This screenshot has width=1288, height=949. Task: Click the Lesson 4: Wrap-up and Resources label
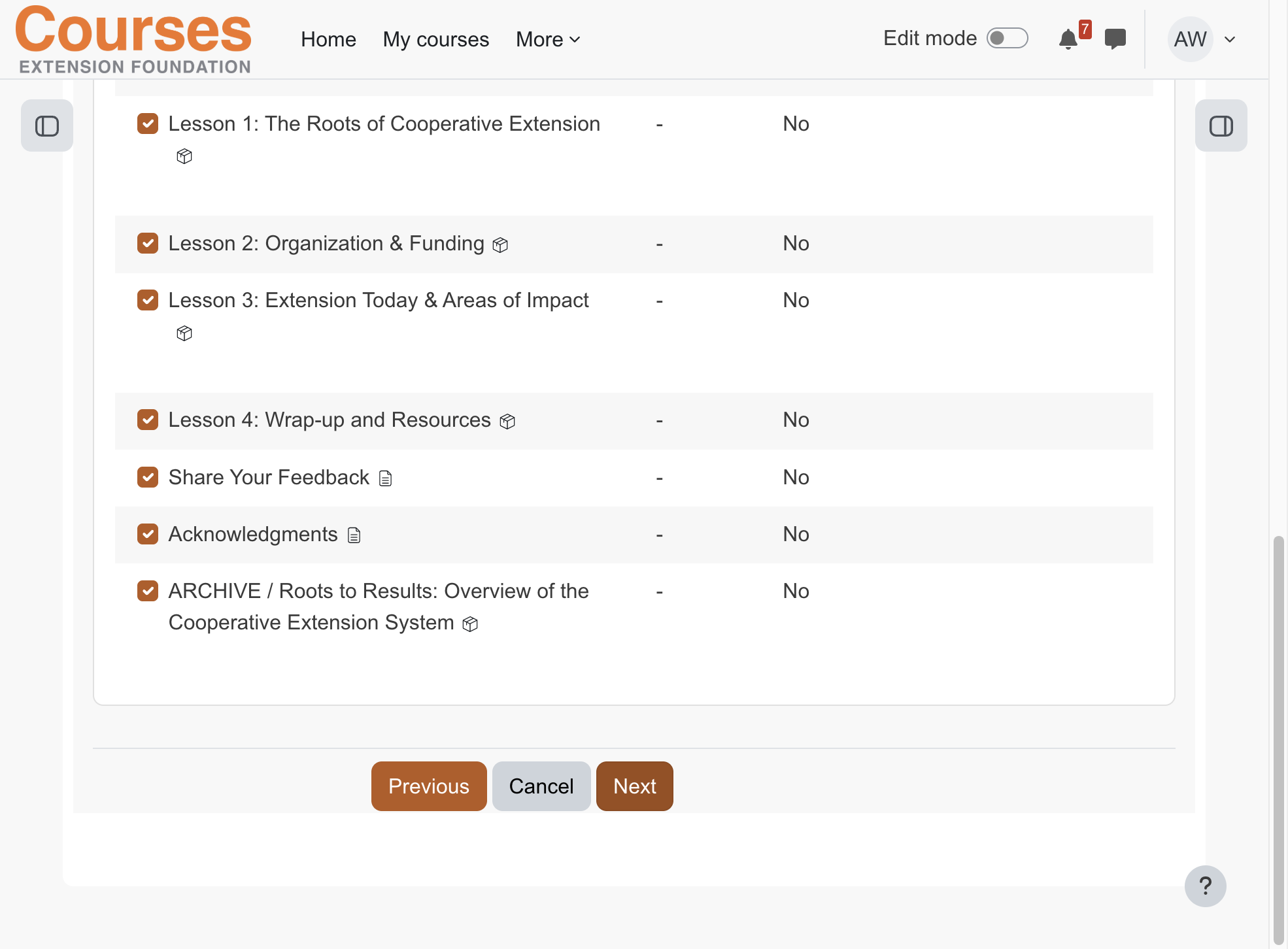[330, 420]
